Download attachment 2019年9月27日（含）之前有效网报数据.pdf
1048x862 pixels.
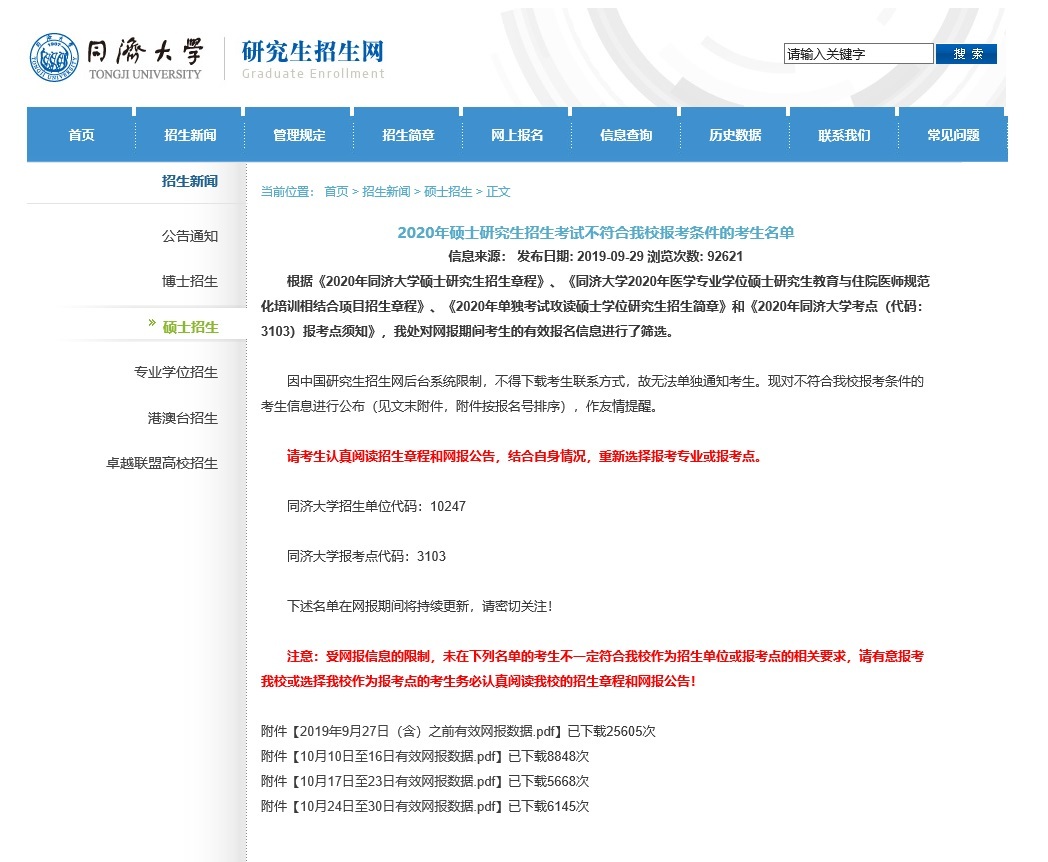427,732
